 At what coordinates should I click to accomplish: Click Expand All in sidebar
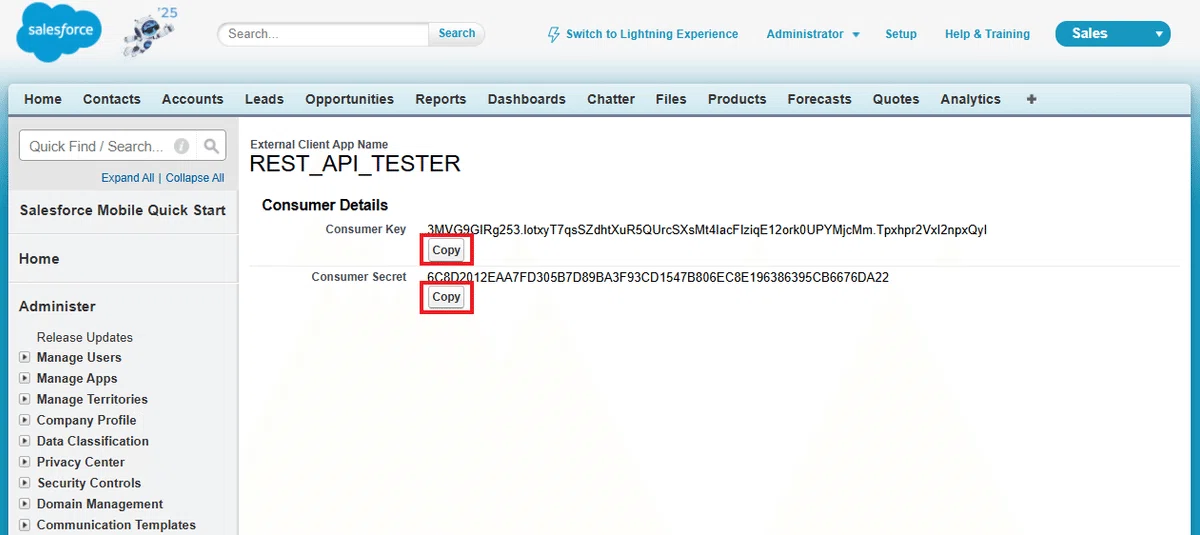pos(128,178)
